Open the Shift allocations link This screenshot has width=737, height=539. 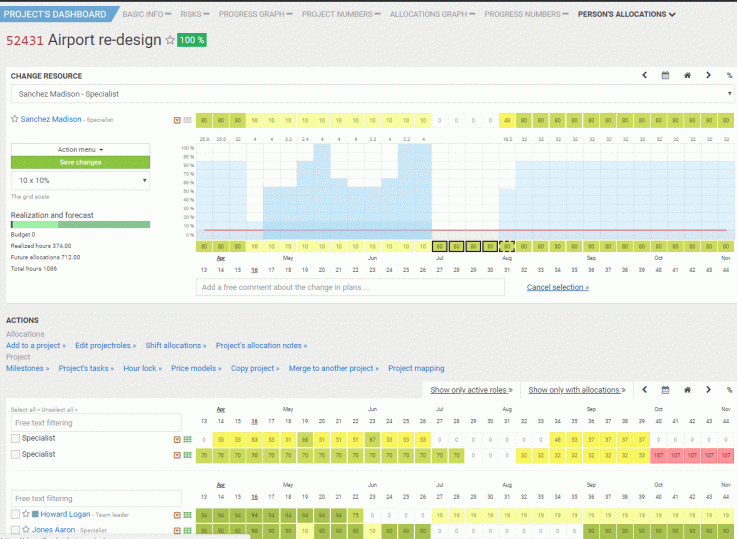(176, 345)
